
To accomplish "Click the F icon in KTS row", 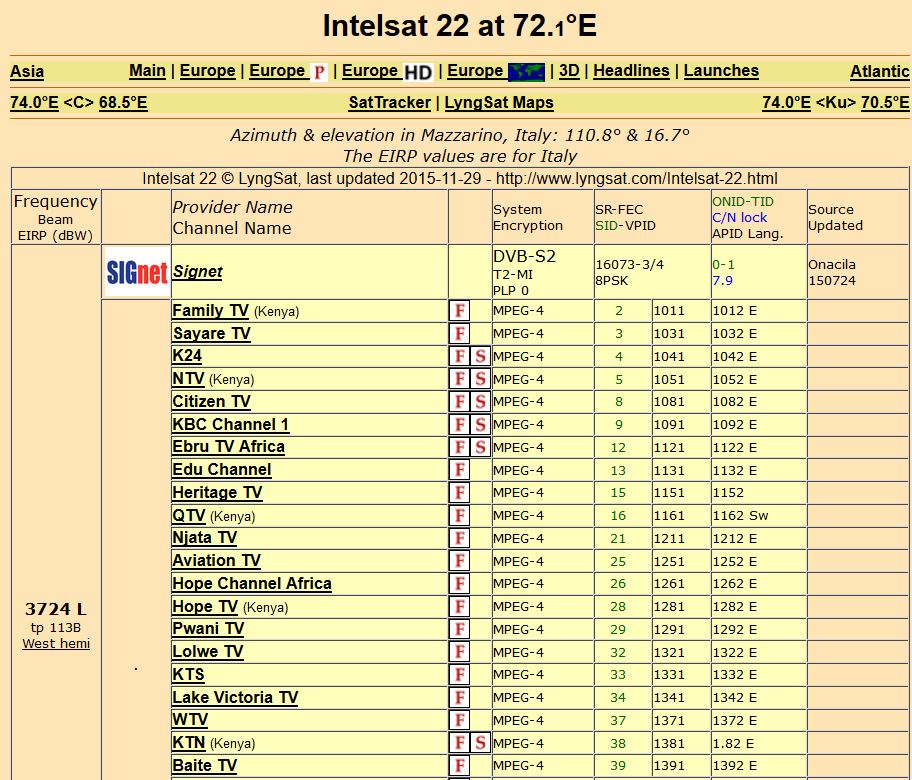I will pyautogui.click(x=459, y=675).
